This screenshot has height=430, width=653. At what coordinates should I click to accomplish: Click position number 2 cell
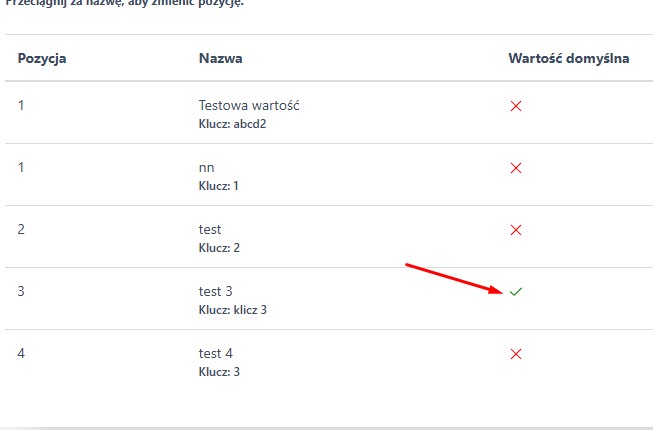pyautogui.click(x=22, y=229)
